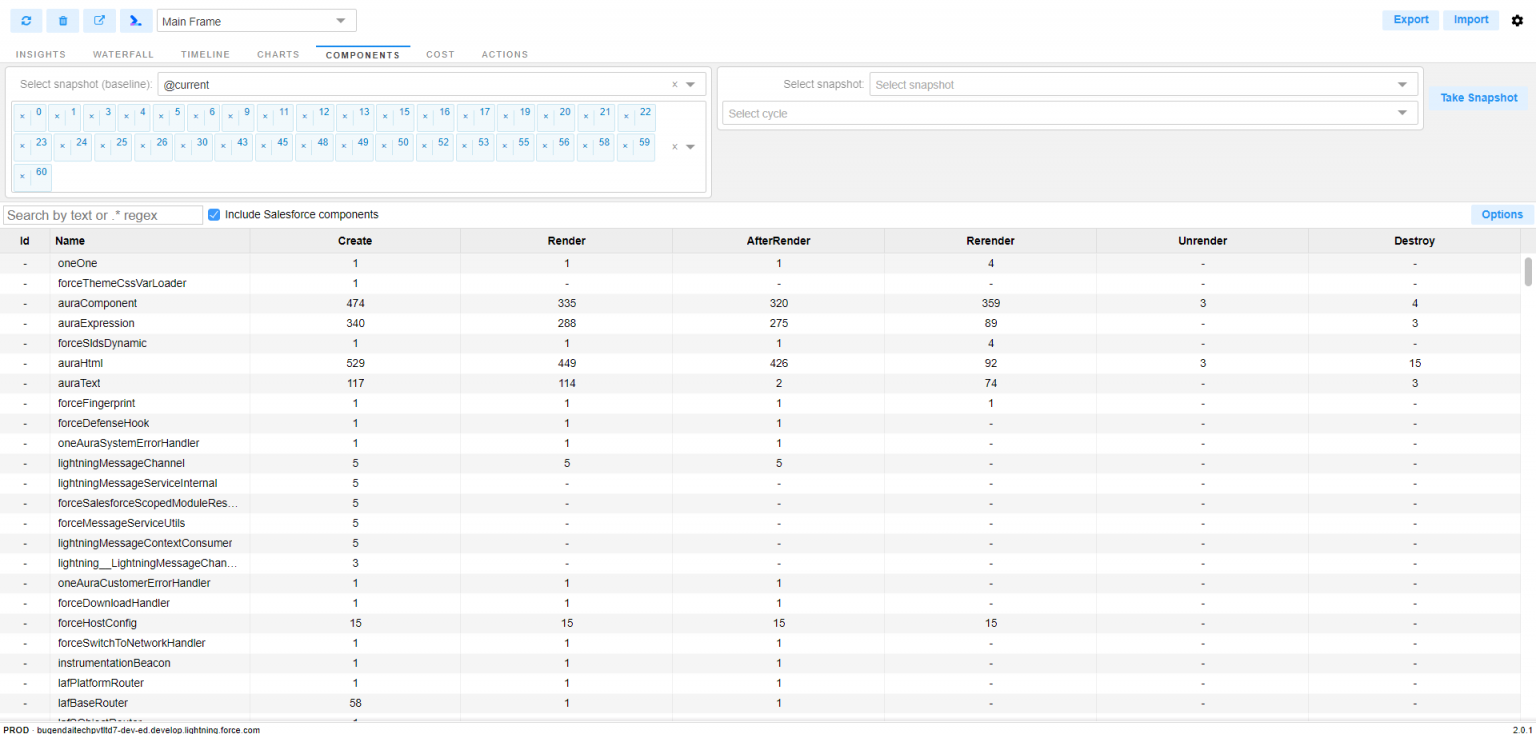Switch to the WATERFALL tab
Viewport: 1536px width, 734px height.
click(x=123, y=54)
